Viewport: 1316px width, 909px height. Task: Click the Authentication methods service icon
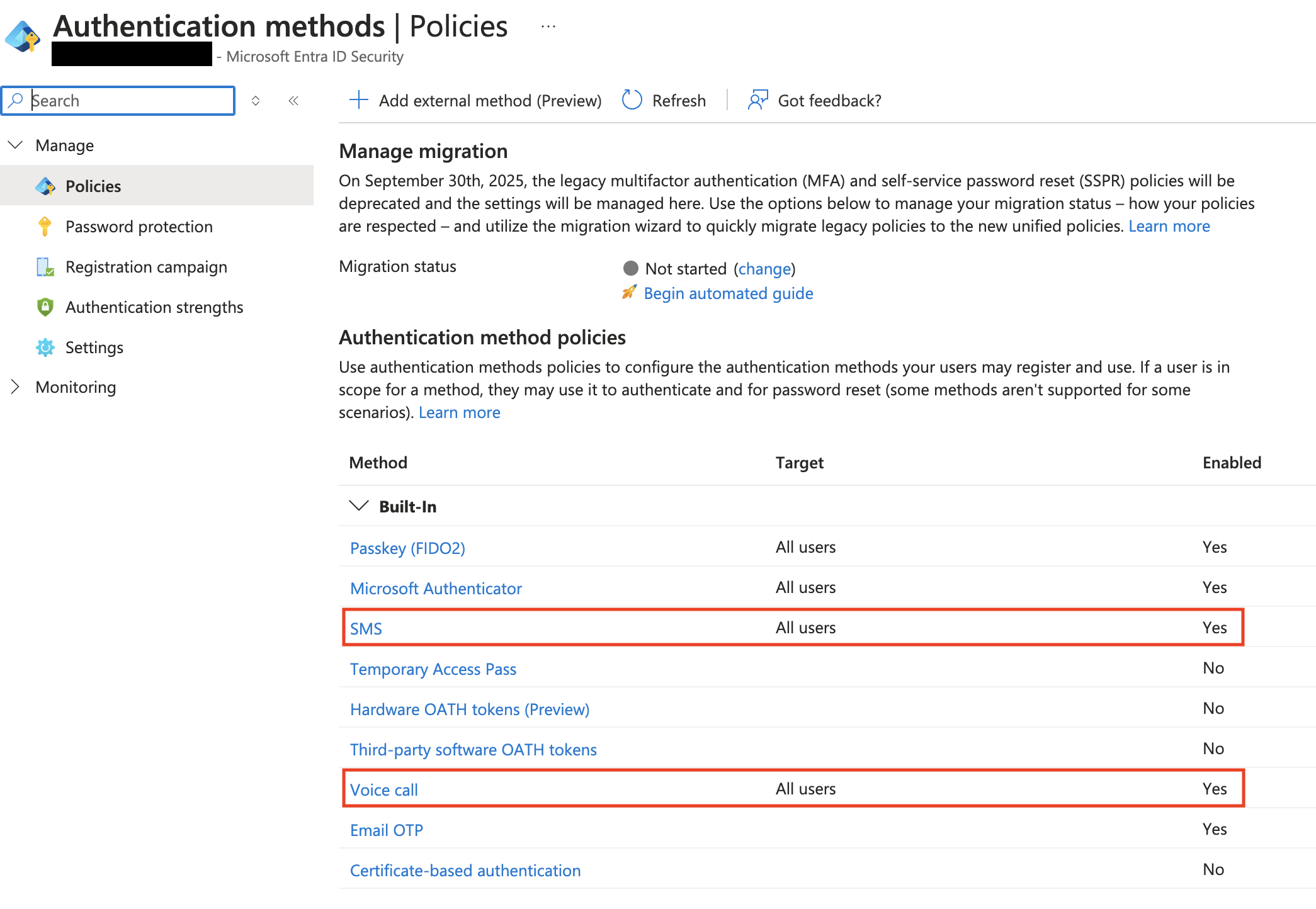point(22,38)
